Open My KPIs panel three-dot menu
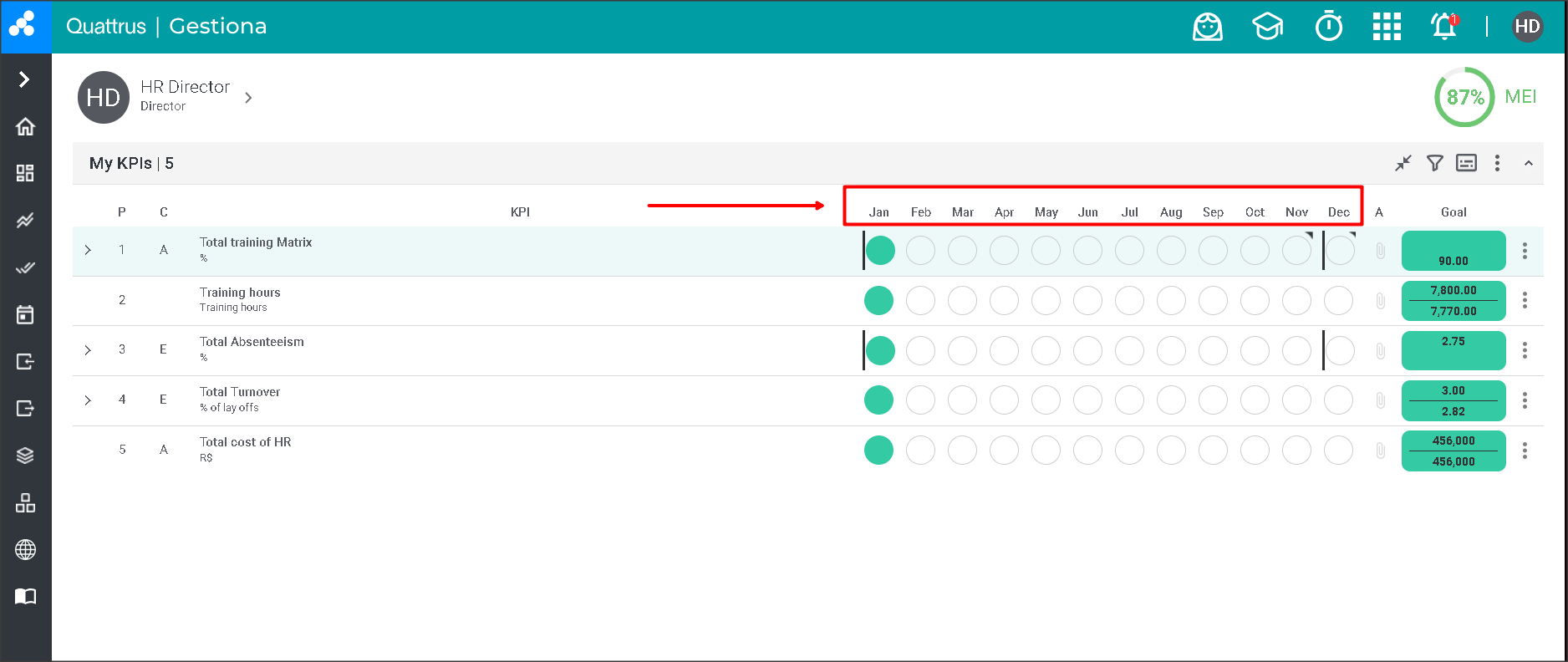 pos(1497,163)
